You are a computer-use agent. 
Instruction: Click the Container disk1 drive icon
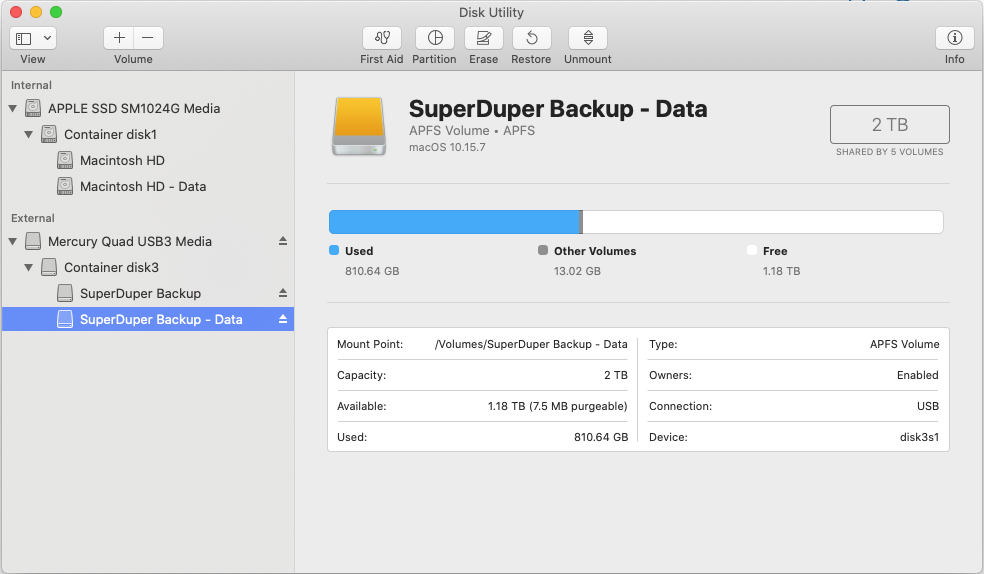click(x=49, y=134)
